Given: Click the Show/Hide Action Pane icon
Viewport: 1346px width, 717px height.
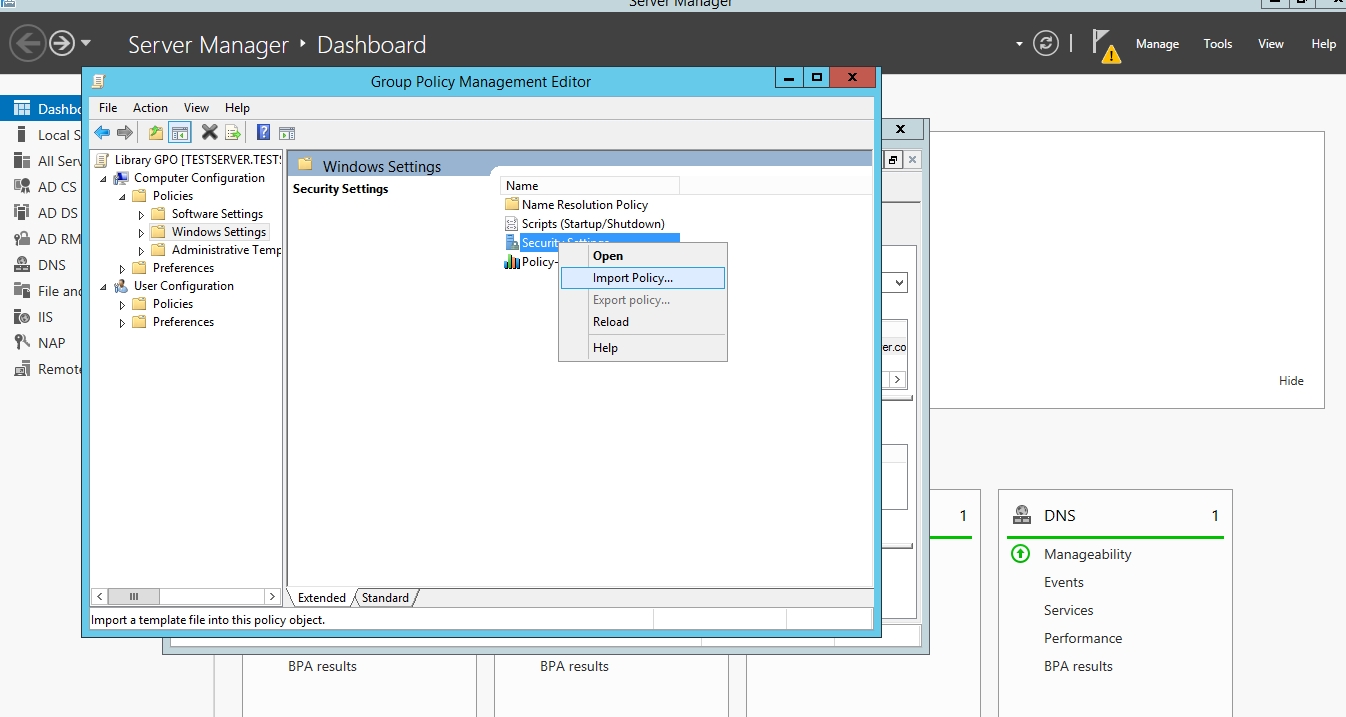Looking at the screenshot, I should pos(287,133).
